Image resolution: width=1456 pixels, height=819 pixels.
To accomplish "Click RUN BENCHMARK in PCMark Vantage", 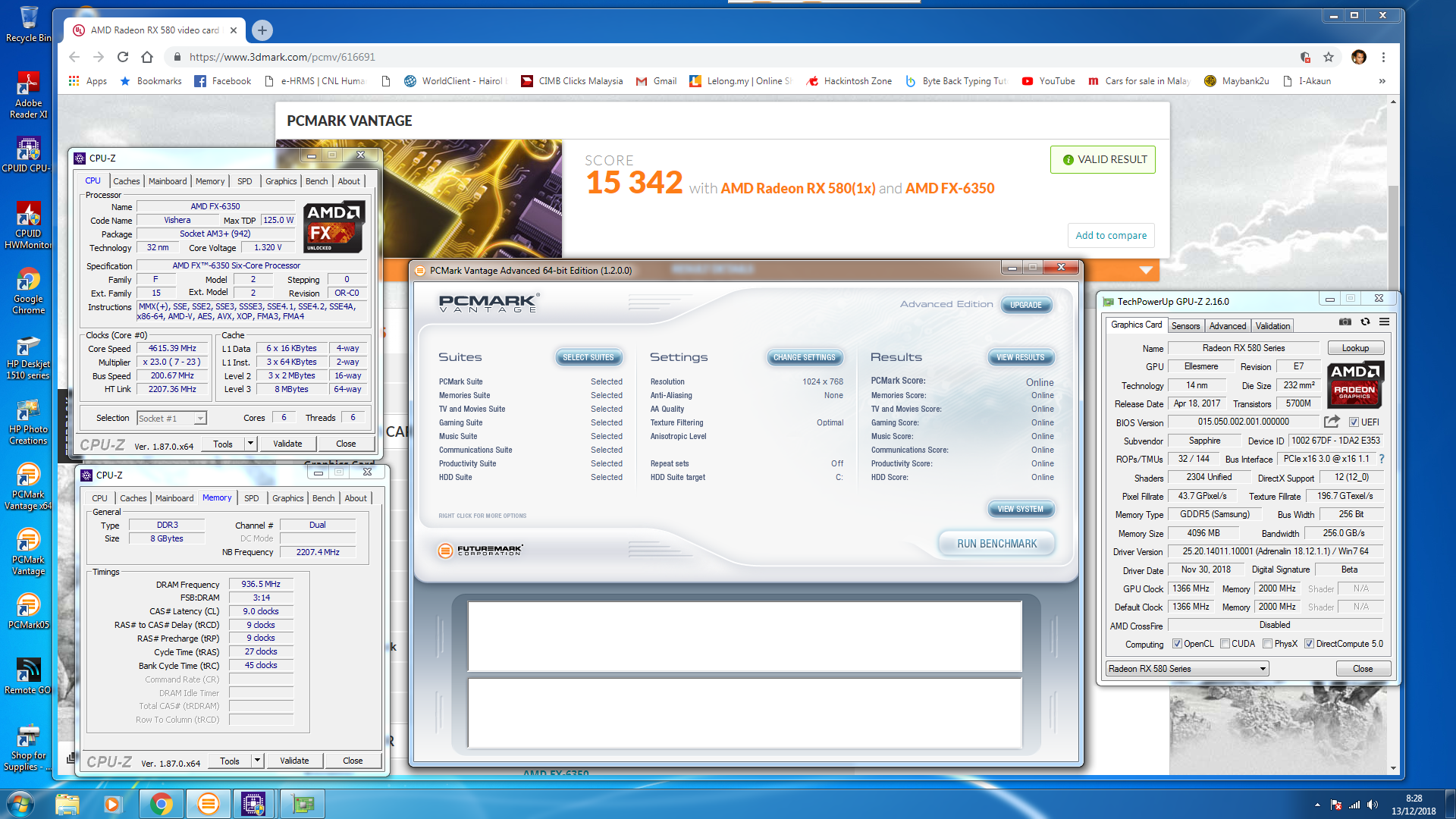I will pyautogui.click(x=996, y=544).
